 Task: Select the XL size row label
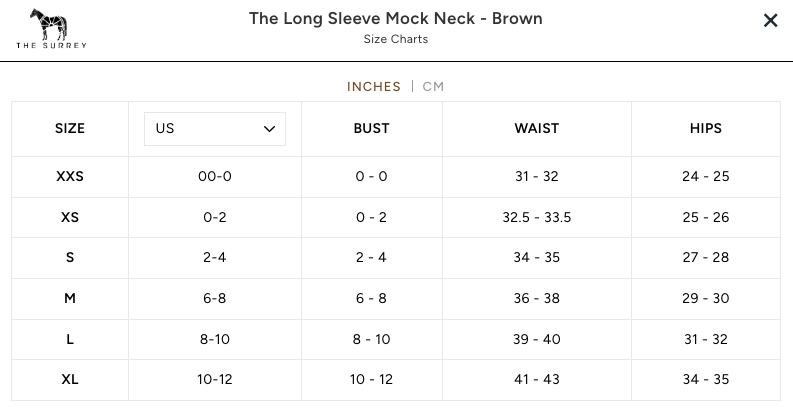click(70, 379)
